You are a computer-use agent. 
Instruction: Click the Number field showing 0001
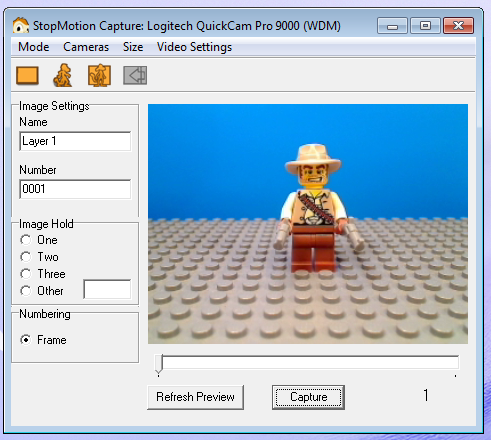pyautogui.click(x=75, y=189)
